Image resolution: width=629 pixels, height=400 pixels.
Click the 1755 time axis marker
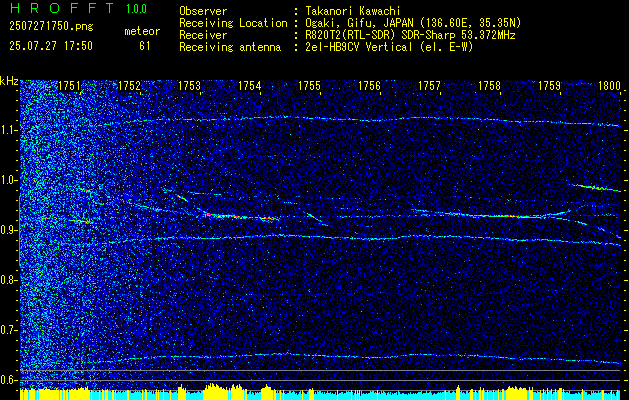pyautogui.click(x=309, y=86)
